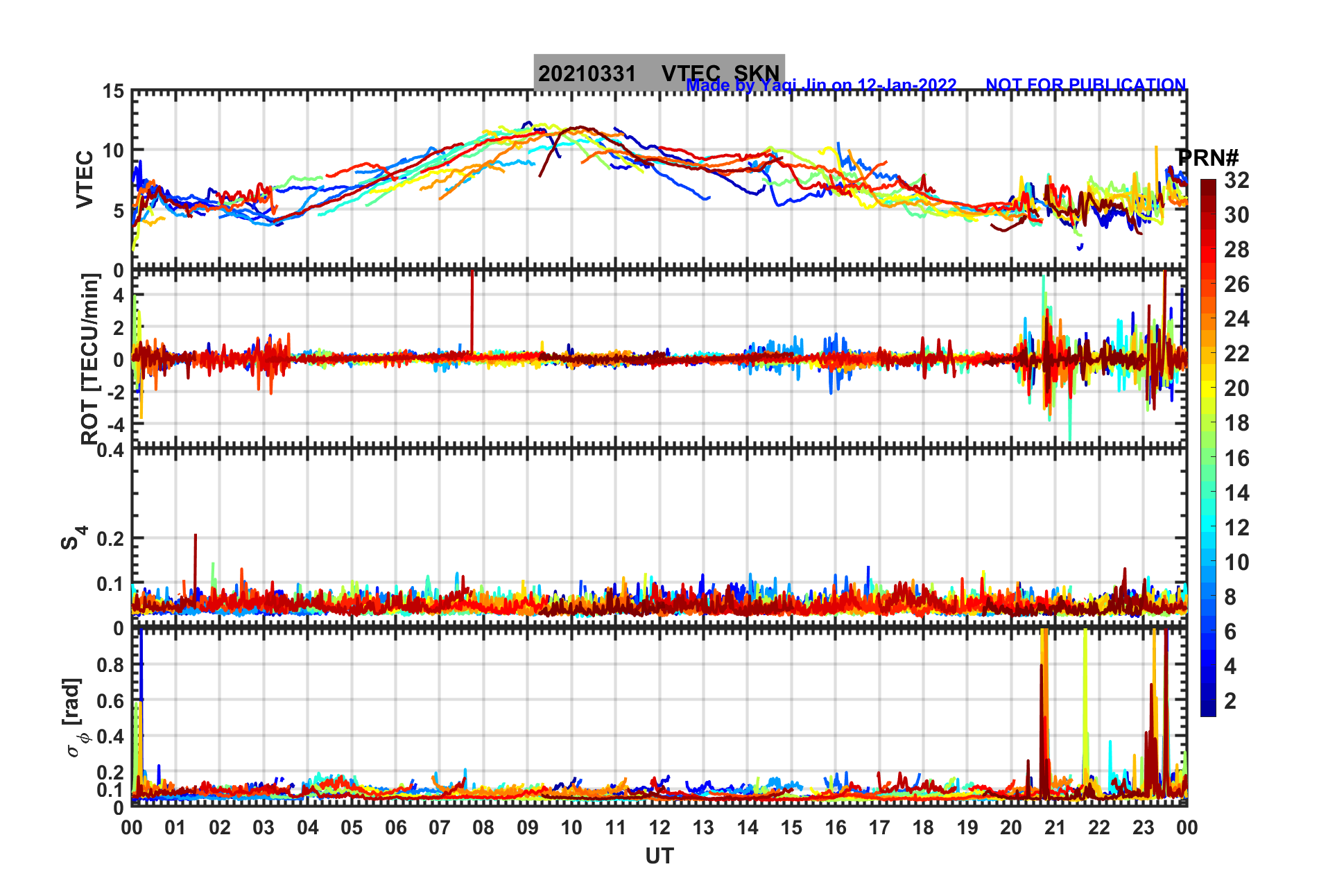Click the dark red top of colorbar

coord(1208,186)
